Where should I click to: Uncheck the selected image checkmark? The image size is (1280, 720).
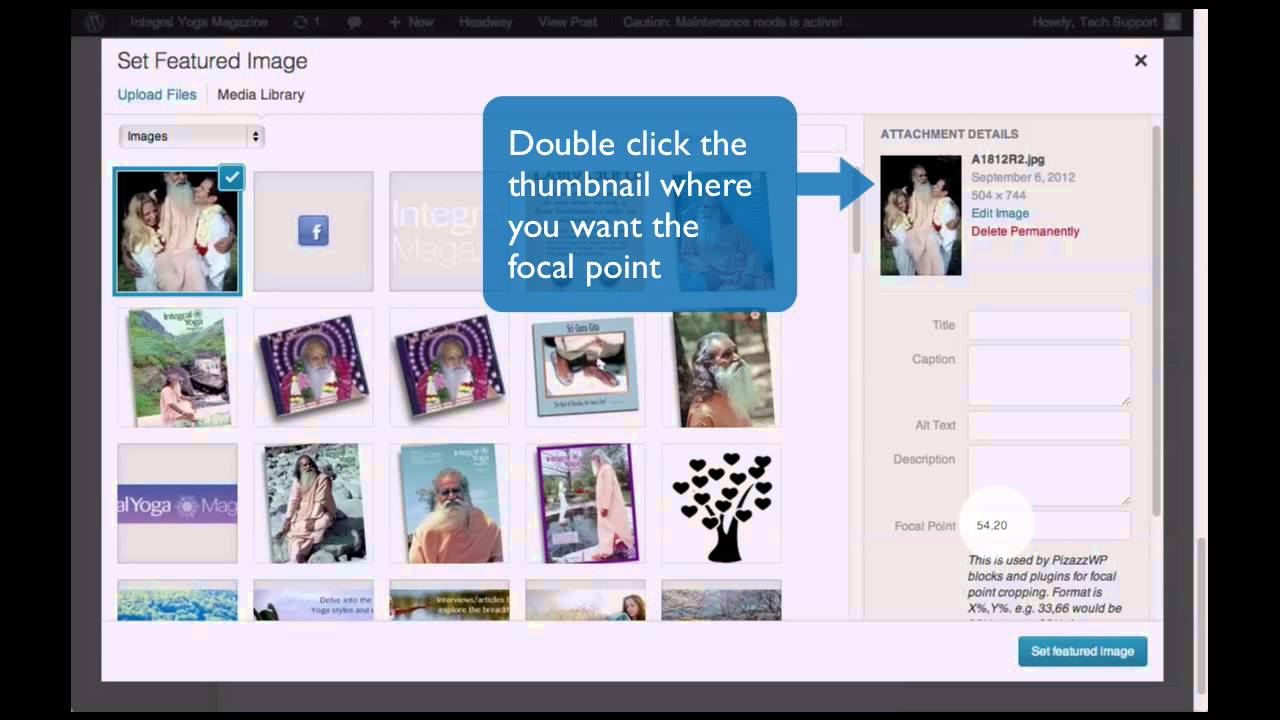pos(232,177)
